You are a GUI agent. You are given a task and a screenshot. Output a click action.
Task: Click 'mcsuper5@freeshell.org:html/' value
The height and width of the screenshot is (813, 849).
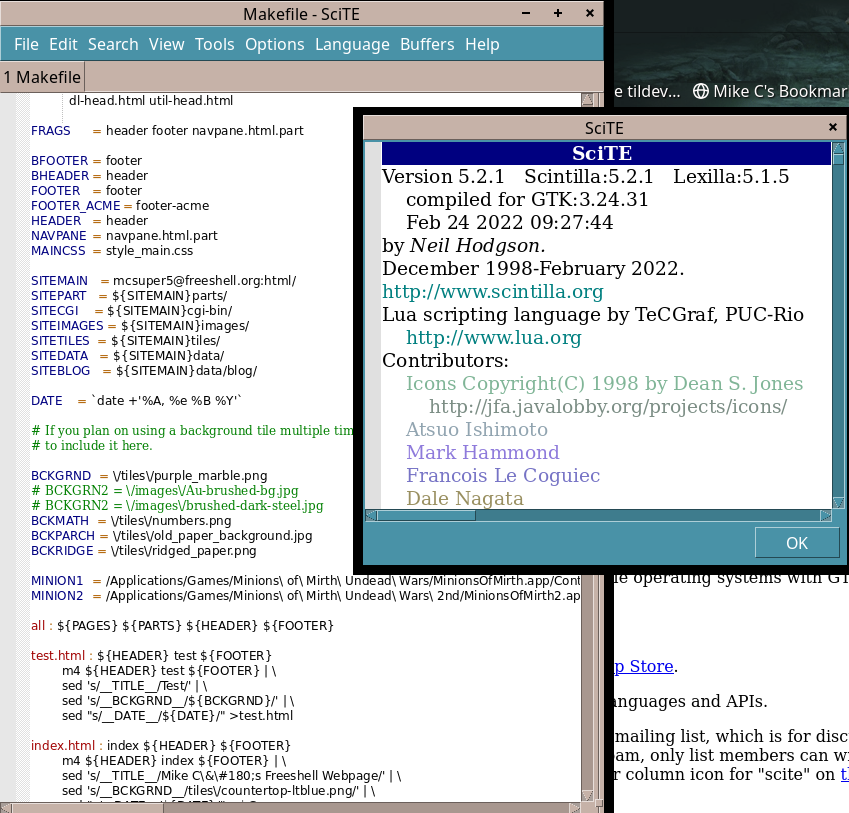pyautogui.click(x=204, y=280)
